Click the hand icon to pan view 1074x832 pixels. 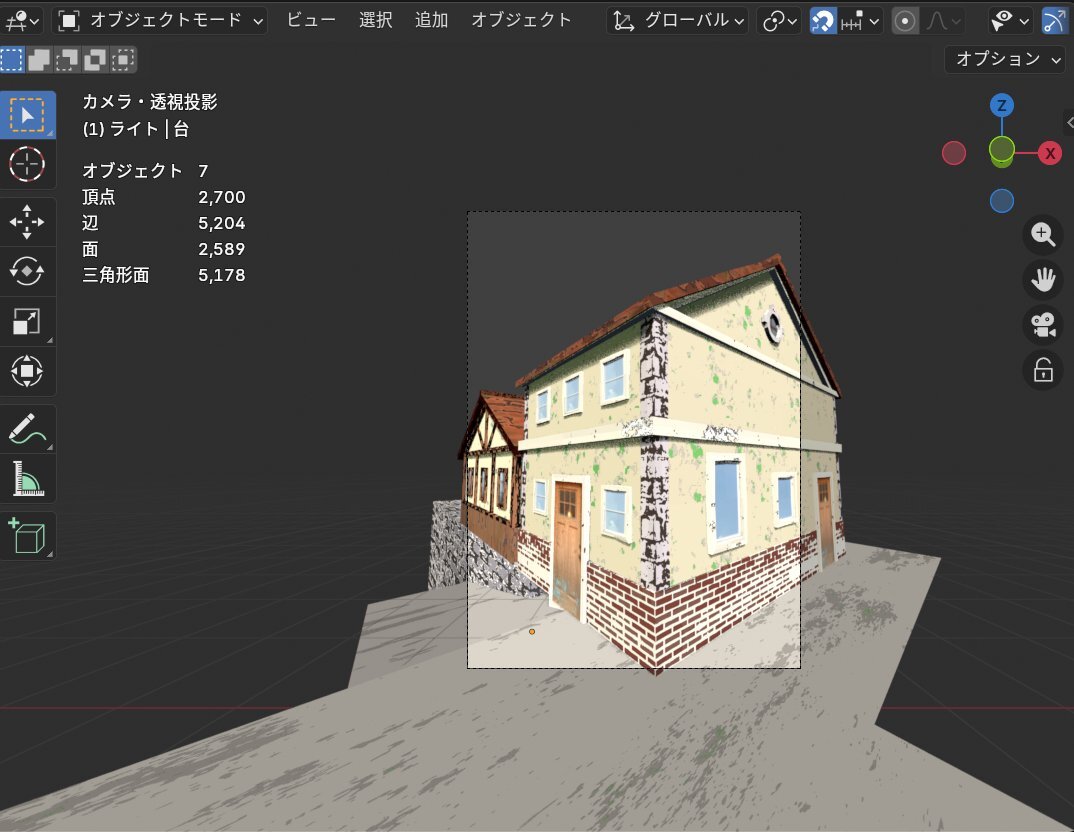(1043, 279)
